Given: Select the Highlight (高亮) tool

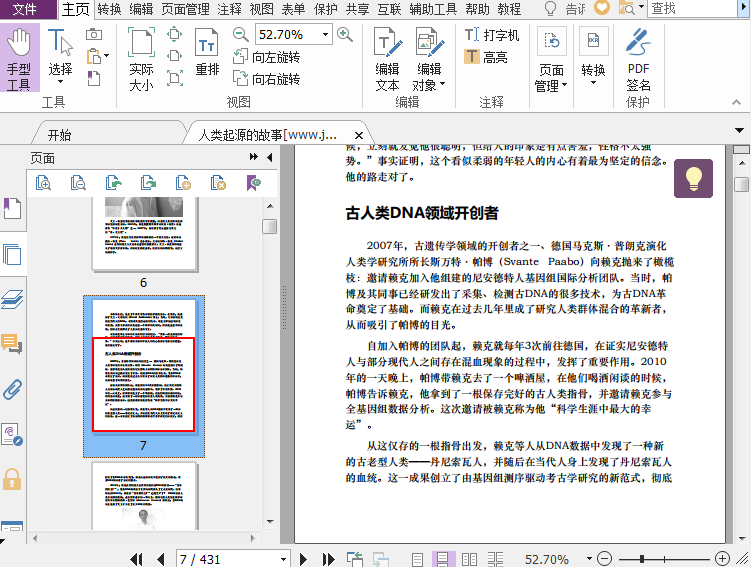Looking at the screenshot, I should 486,57.
